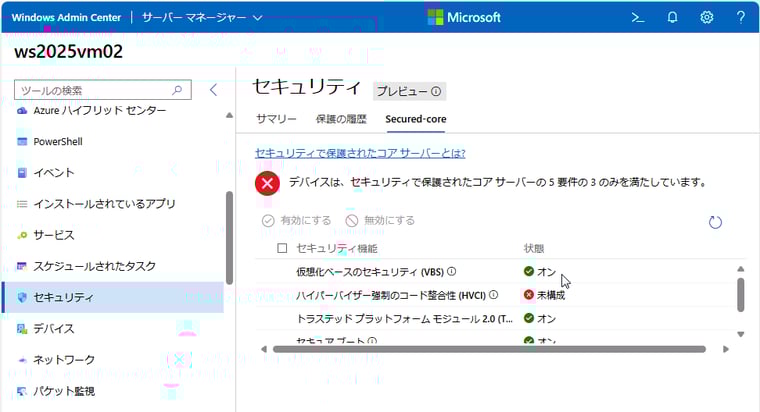Sort by セキュリティ機能 column
760x412 pixels.
tap(337, 249)
